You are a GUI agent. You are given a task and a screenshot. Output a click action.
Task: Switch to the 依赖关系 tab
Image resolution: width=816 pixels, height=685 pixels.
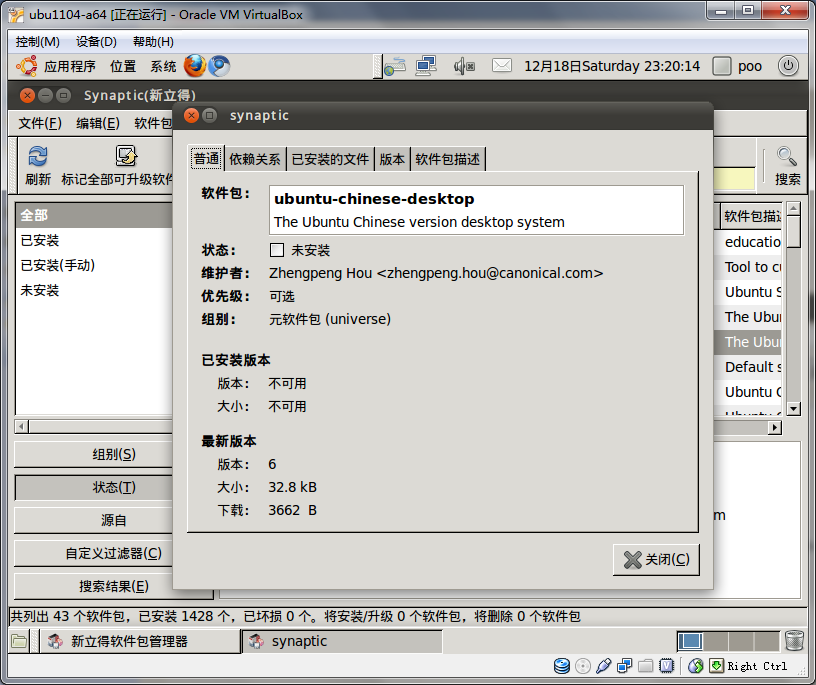pos(255,159)
